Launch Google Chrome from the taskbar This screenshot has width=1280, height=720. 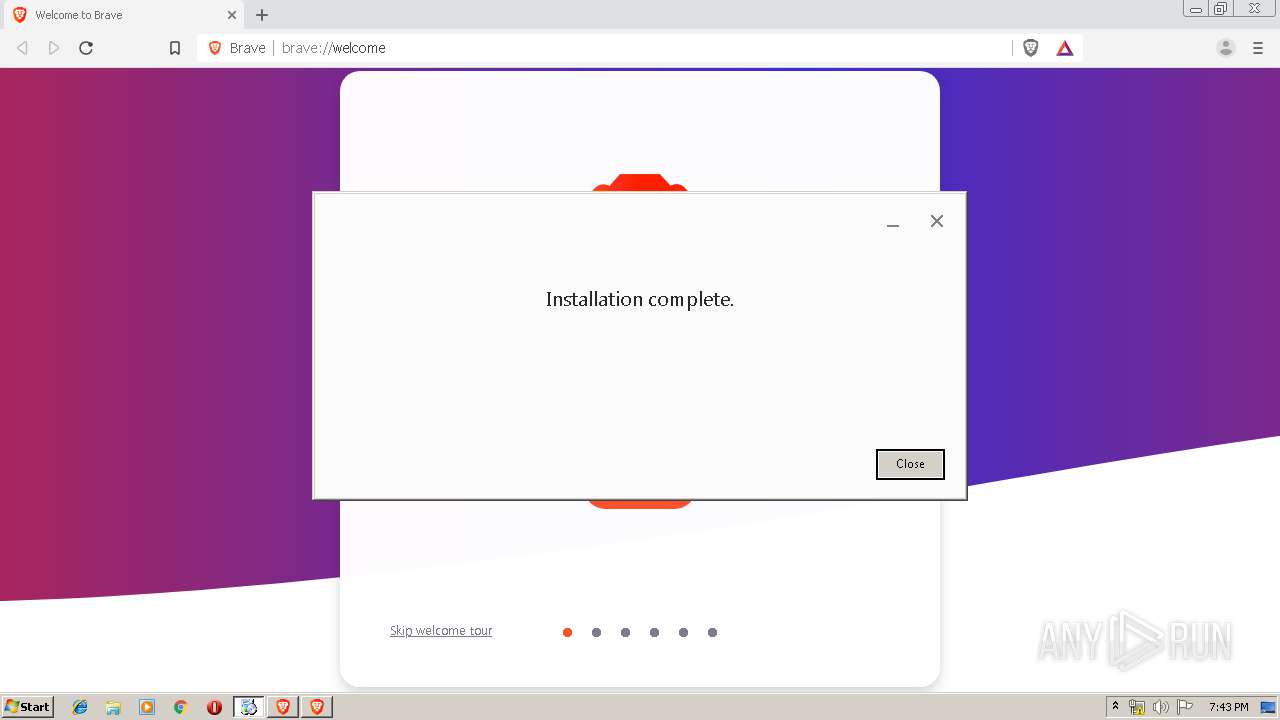(180, 707)
